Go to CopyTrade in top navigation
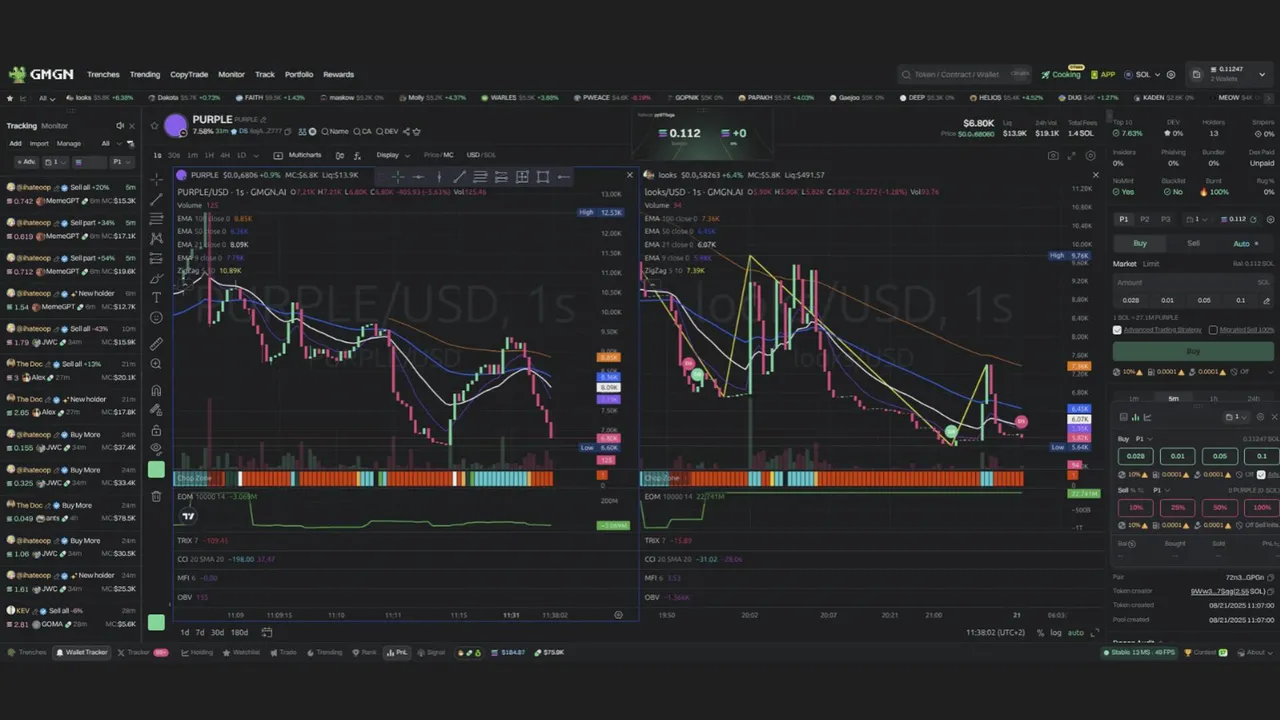This screenshot has height=720, width=1280. tap(189, 74)
